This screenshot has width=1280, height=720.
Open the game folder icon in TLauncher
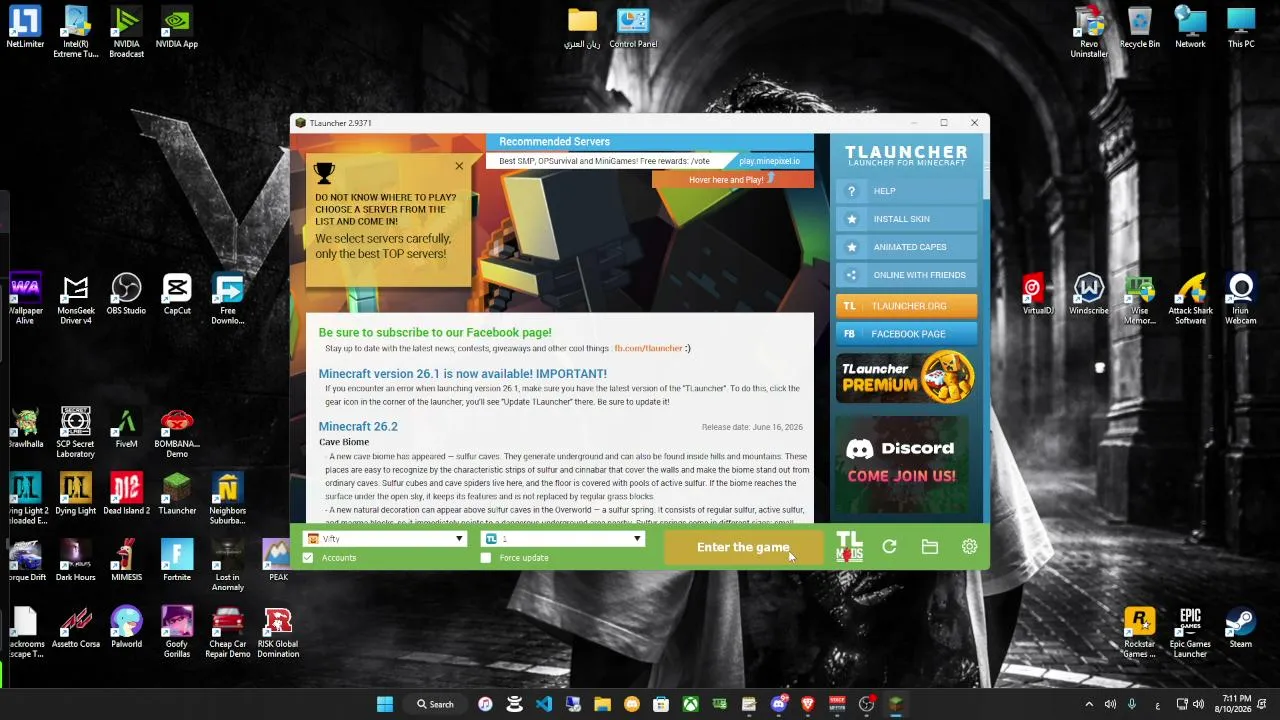tap(930, 547)
